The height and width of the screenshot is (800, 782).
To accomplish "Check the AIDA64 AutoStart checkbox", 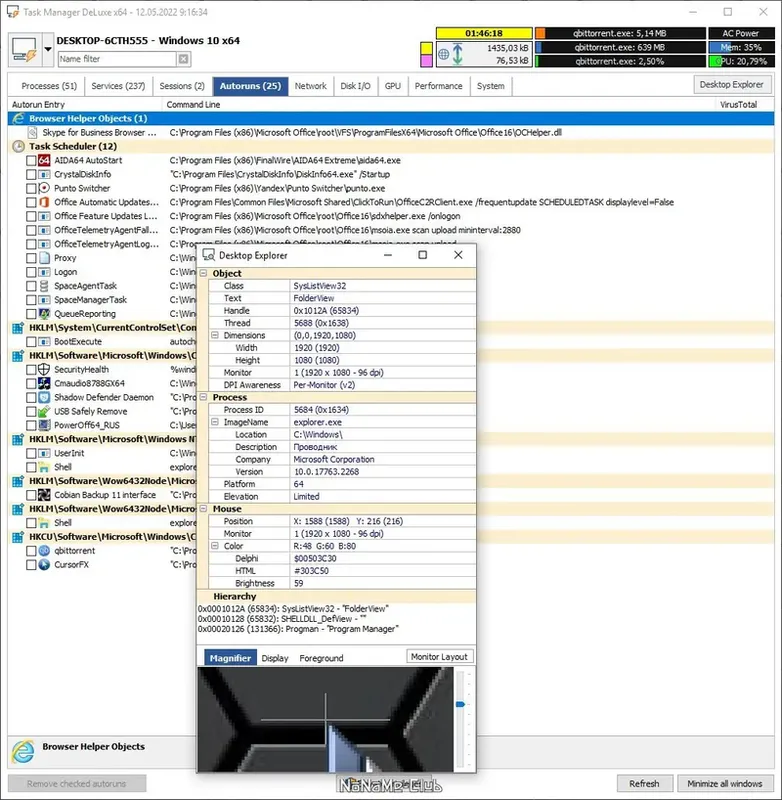I will click(x=31, y=161).
